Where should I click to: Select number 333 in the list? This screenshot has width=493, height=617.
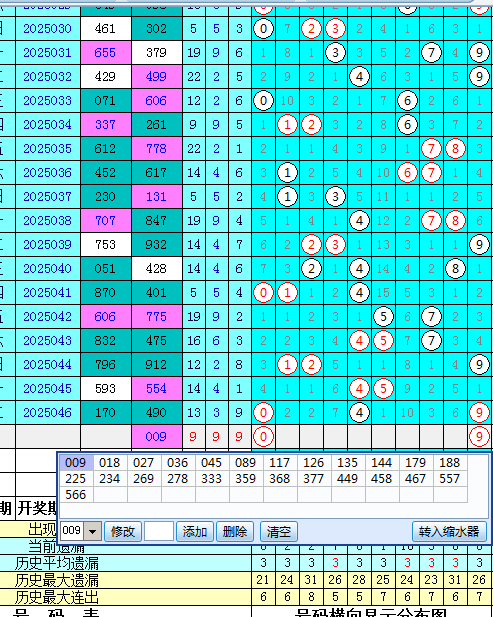point(211,478)
